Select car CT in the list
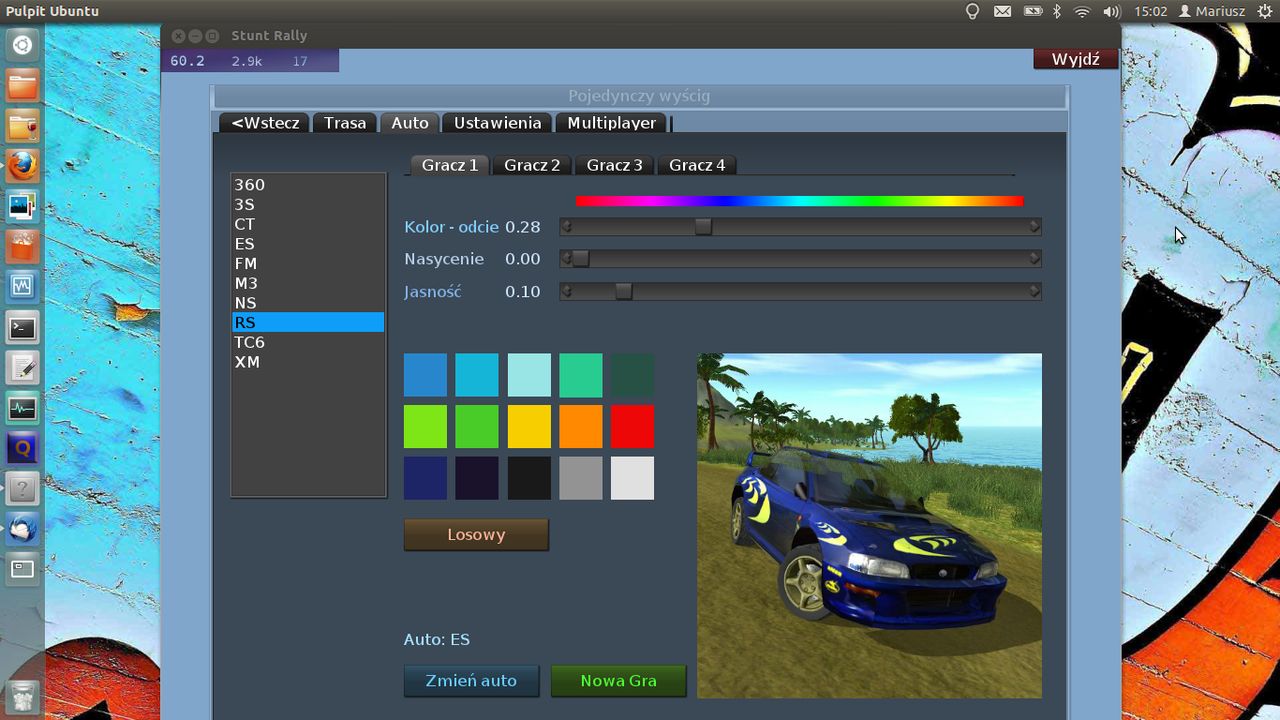This screenshot has height=720, width=1280. [308, 224]
